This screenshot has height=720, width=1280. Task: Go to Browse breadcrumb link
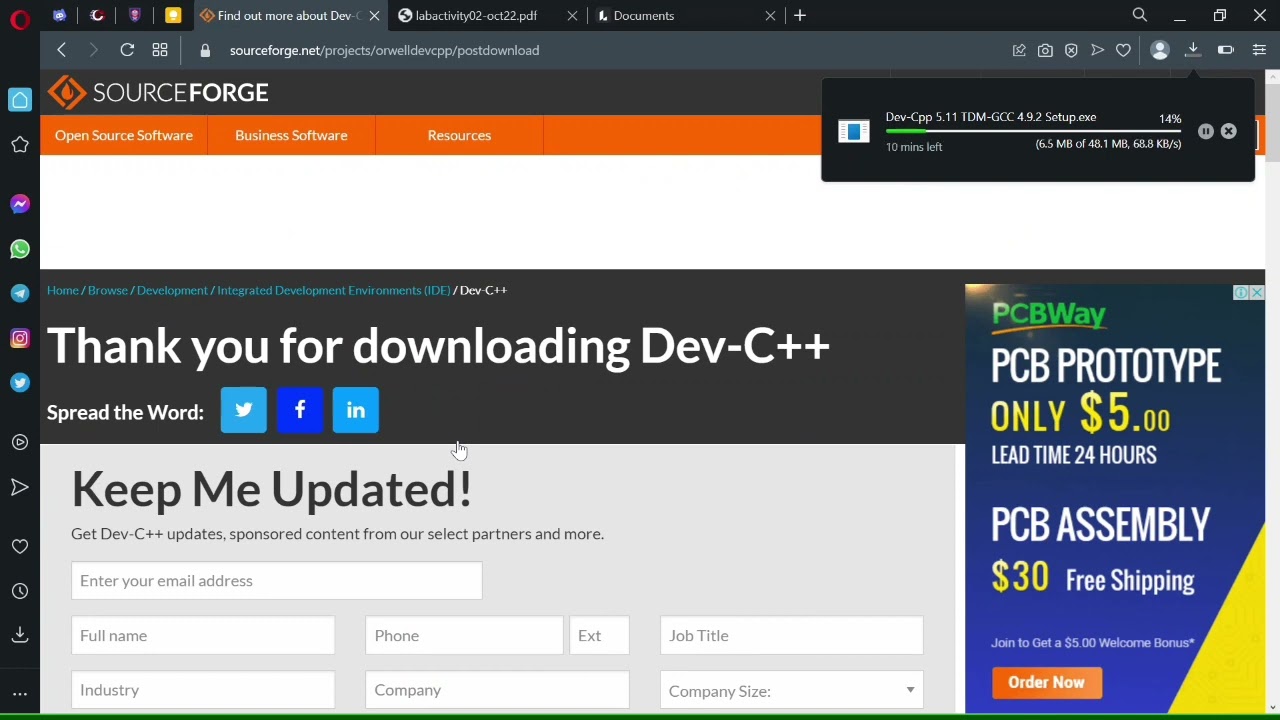[x=108, y=290]
